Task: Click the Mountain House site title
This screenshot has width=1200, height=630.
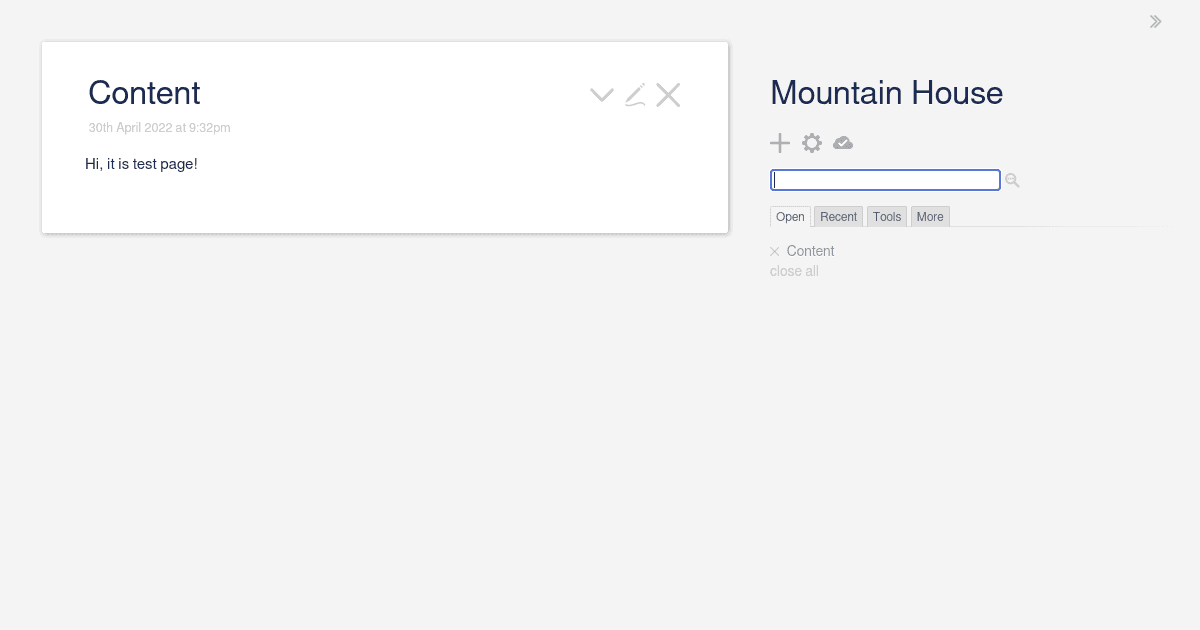Action: point(886,93)
